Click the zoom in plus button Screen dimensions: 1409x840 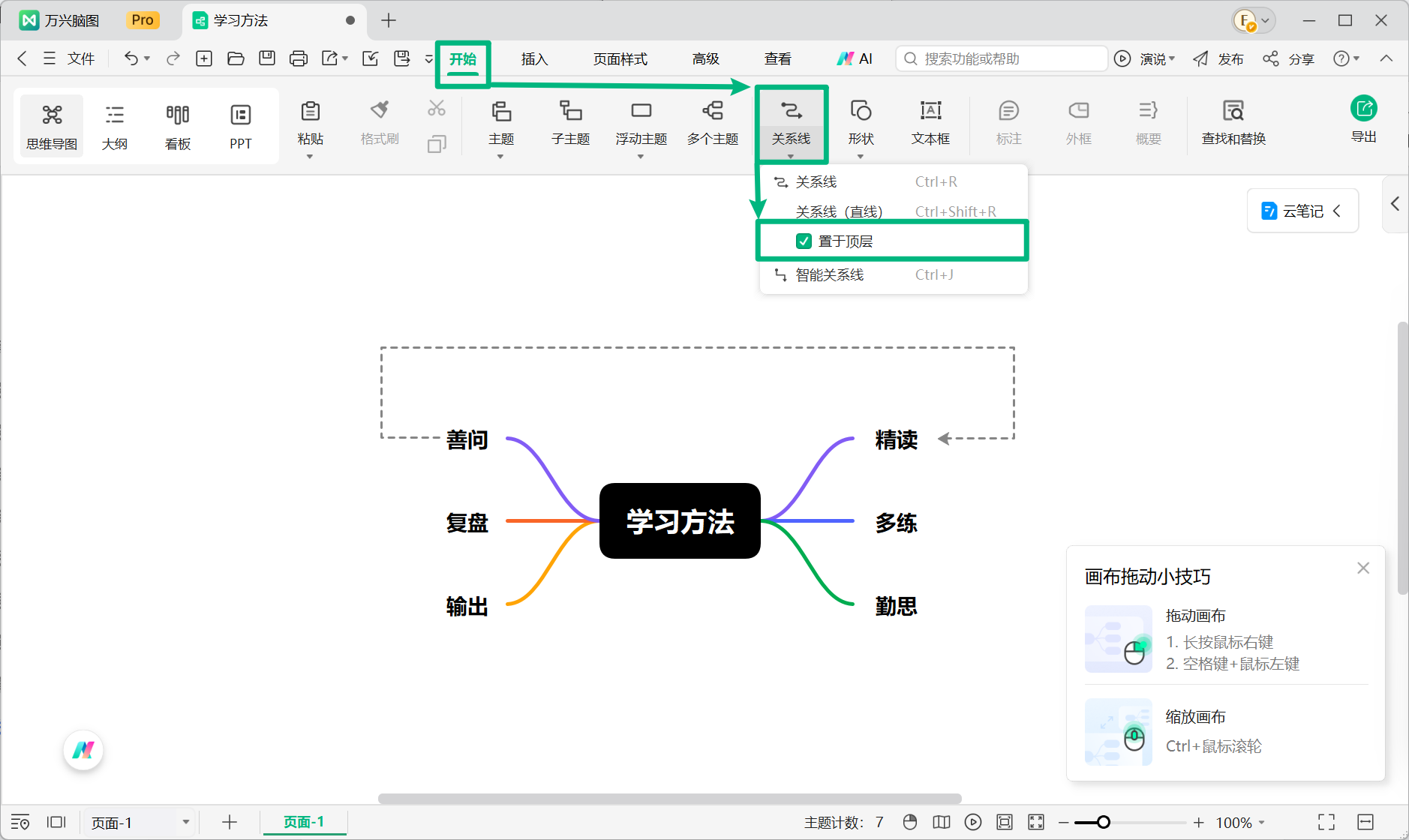(x=1199, y=822)
